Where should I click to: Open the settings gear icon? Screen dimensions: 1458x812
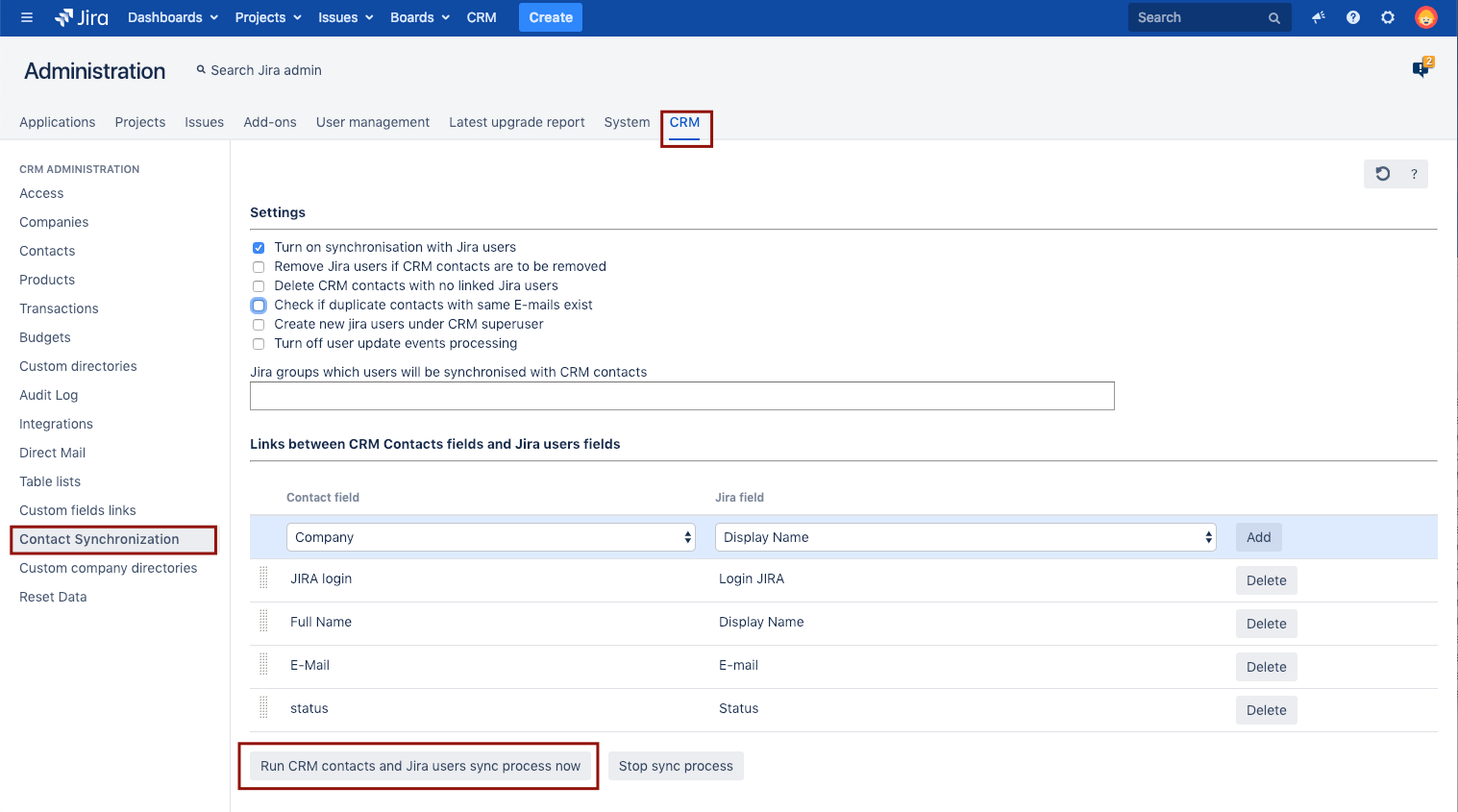(1388, 17)
